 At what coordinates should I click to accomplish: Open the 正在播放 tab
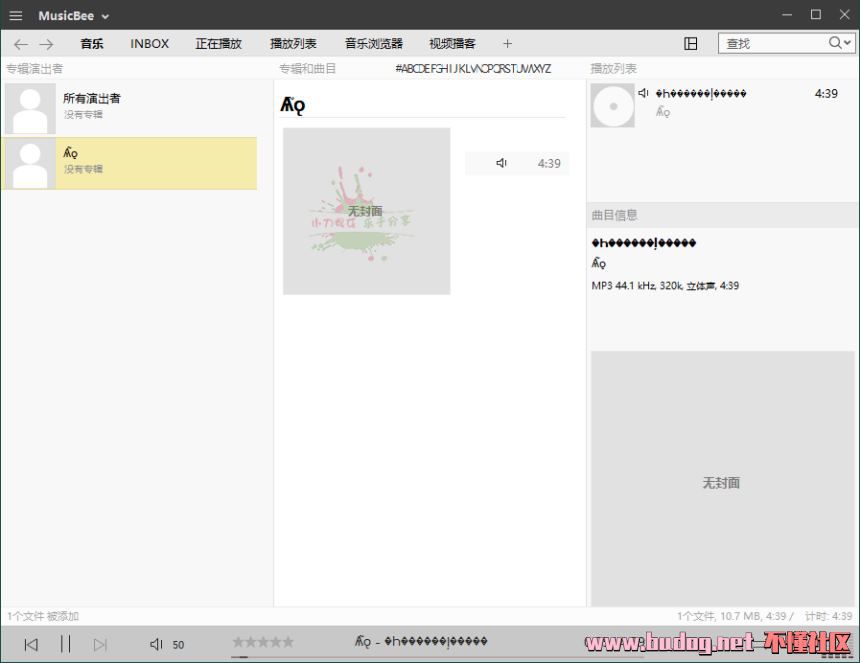[218, 44]
